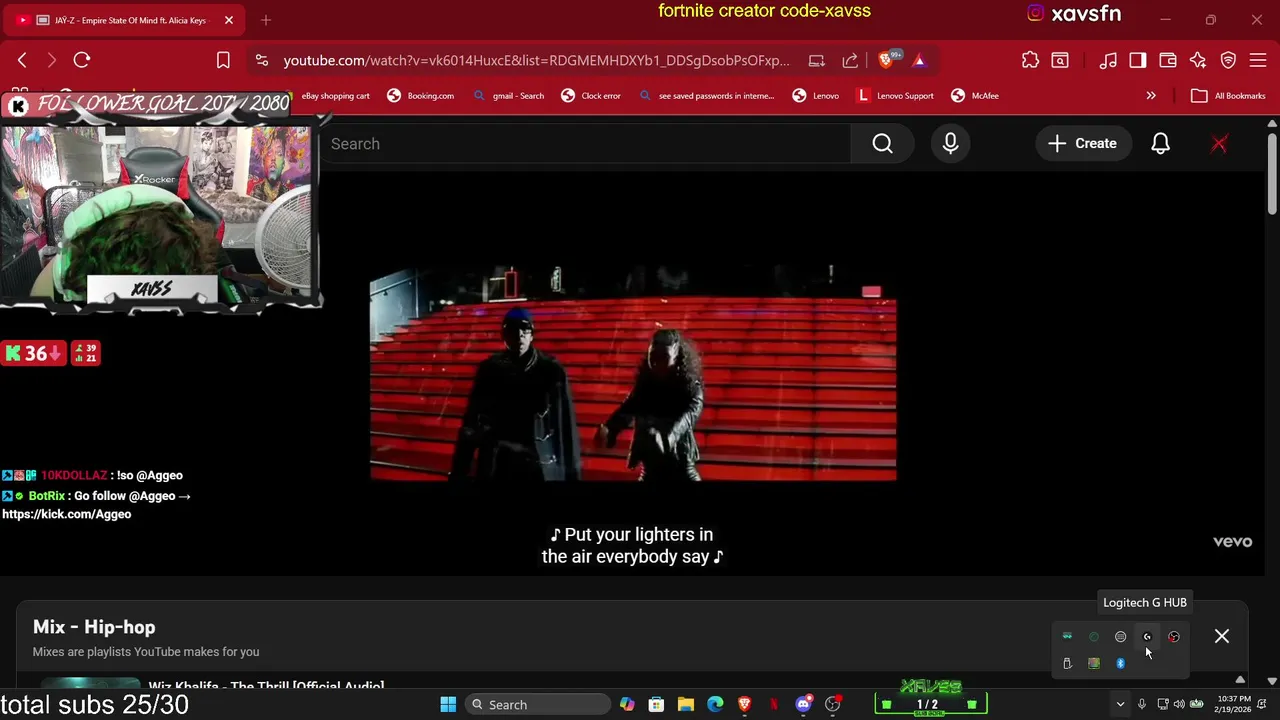Open the Brave hamburger main menu
The height and width of the screenshot is (720, 1280).
tap(1258, 60)
